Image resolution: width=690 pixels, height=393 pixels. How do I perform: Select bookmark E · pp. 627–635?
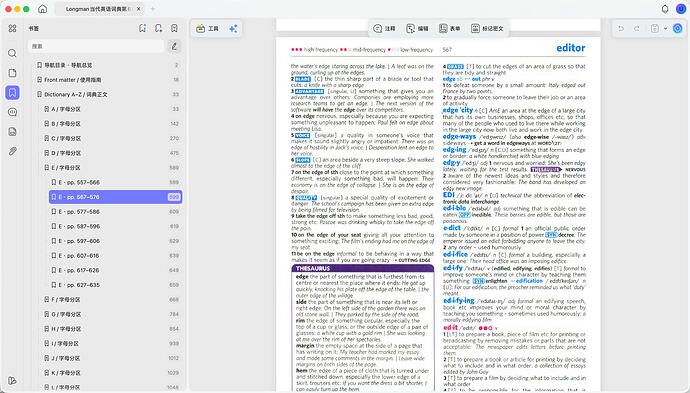click(115, 285)
